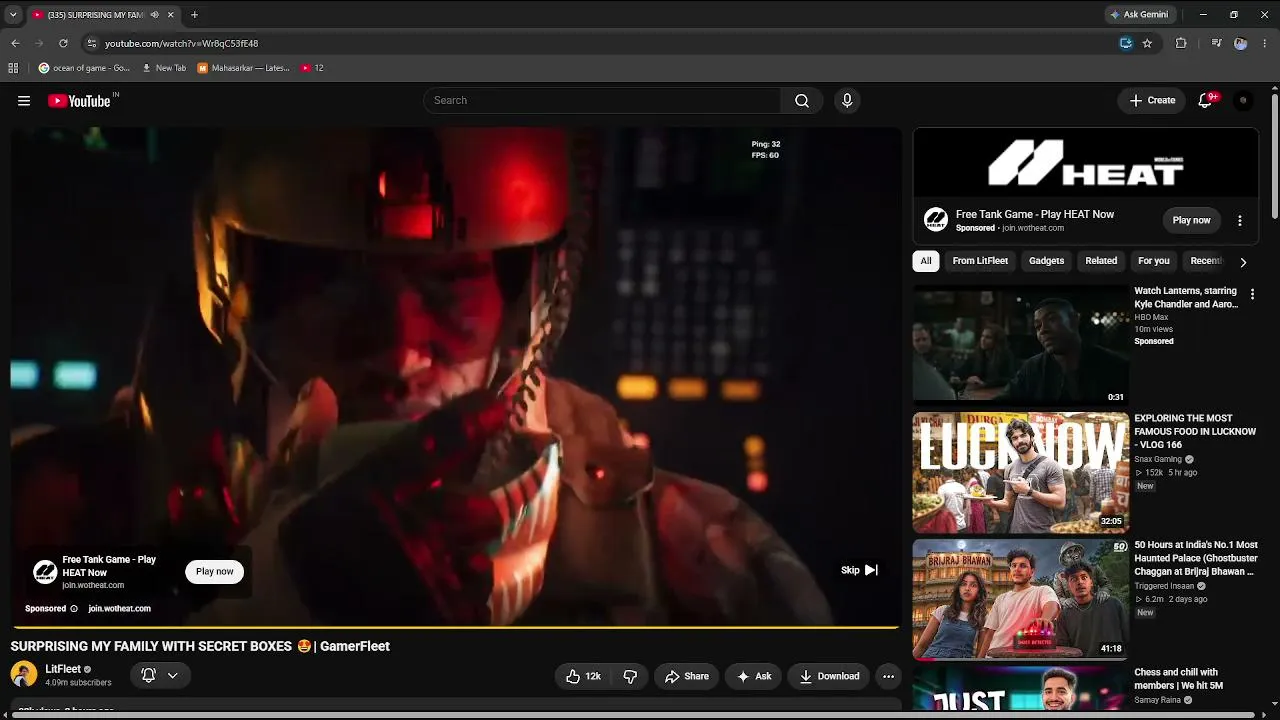Image resolution: width=1280 pixels, height=720 pixels.
Task: Mute the tab via speaker icon
Action: point(154,15)
